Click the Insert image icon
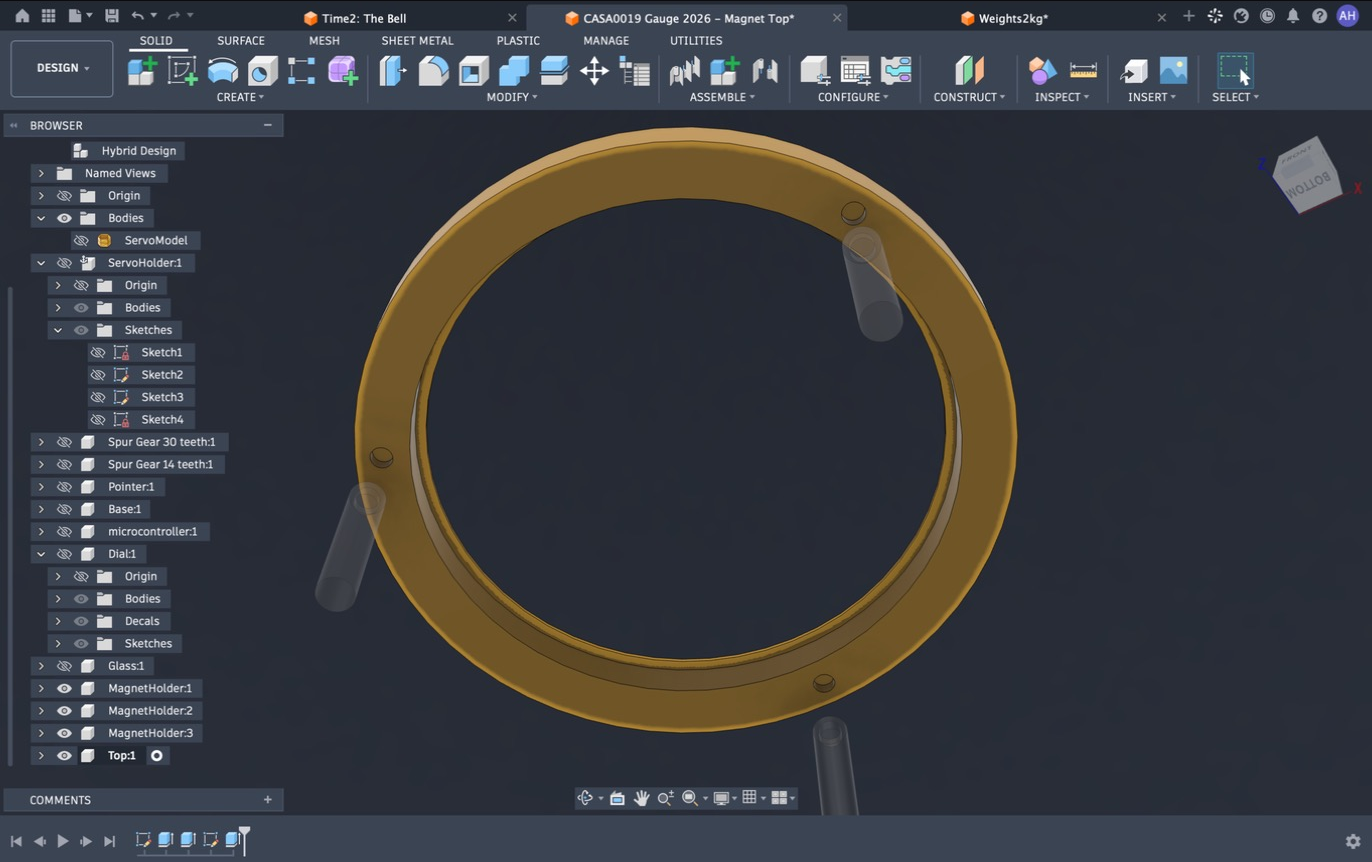The width and height of the screenshot is (1372, 862). 1173,71
